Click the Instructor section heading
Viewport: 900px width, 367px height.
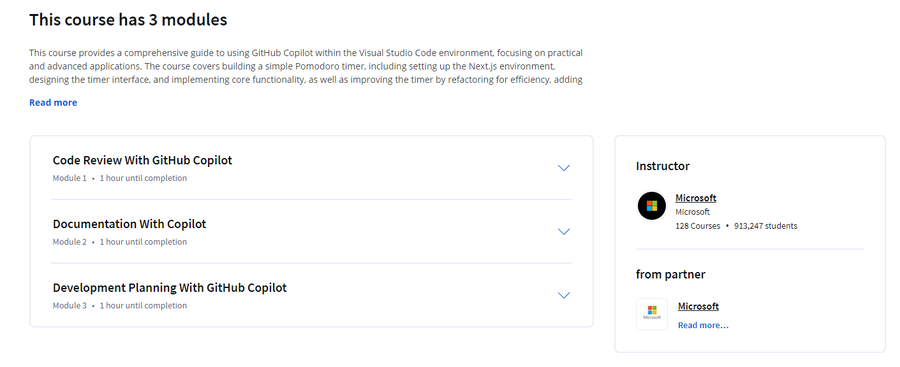[x=662, y=166]
